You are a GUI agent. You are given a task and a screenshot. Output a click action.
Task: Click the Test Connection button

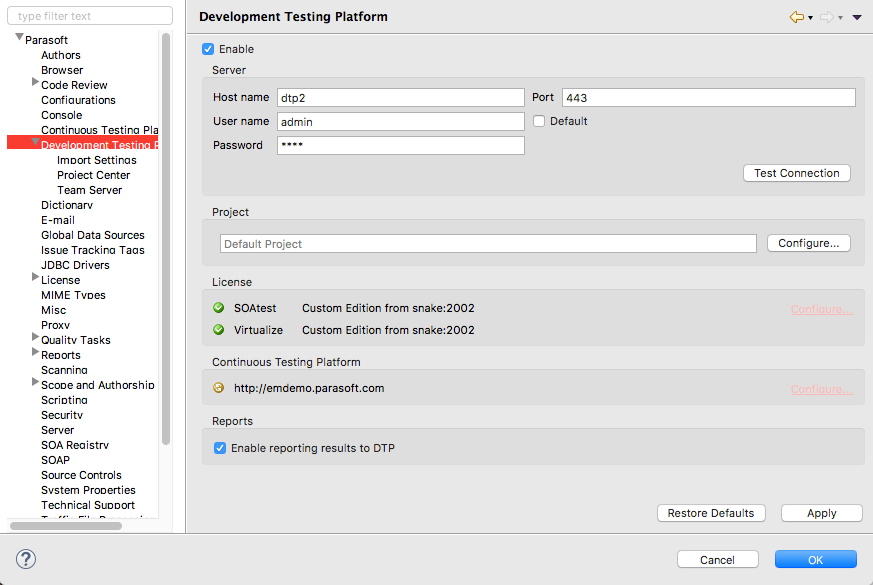(x=797, y=173)
